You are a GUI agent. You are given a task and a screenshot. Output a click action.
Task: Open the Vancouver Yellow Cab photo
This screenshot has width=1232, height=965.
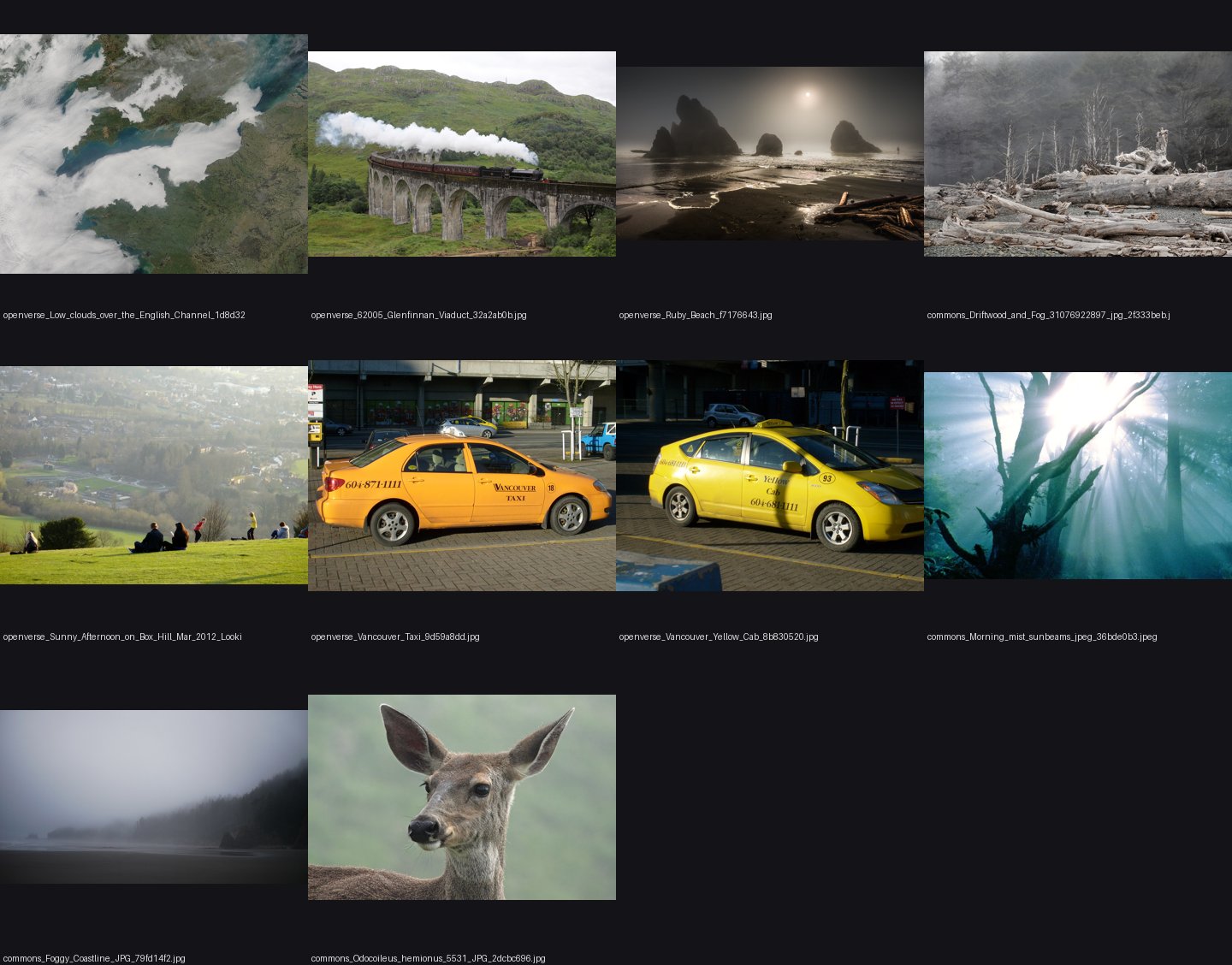(x=770, y=476)
